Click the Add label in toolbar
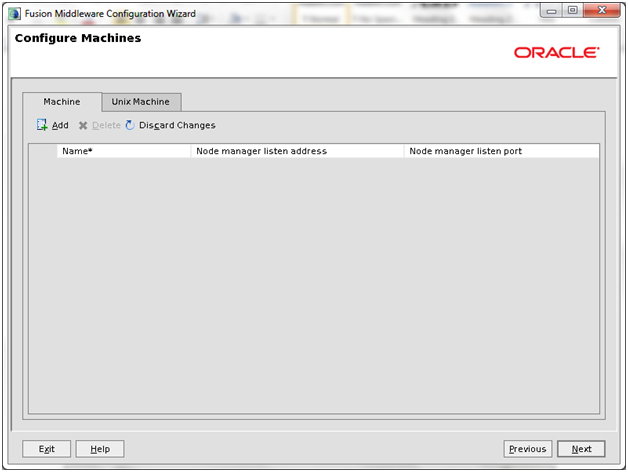 click(60, 125)
